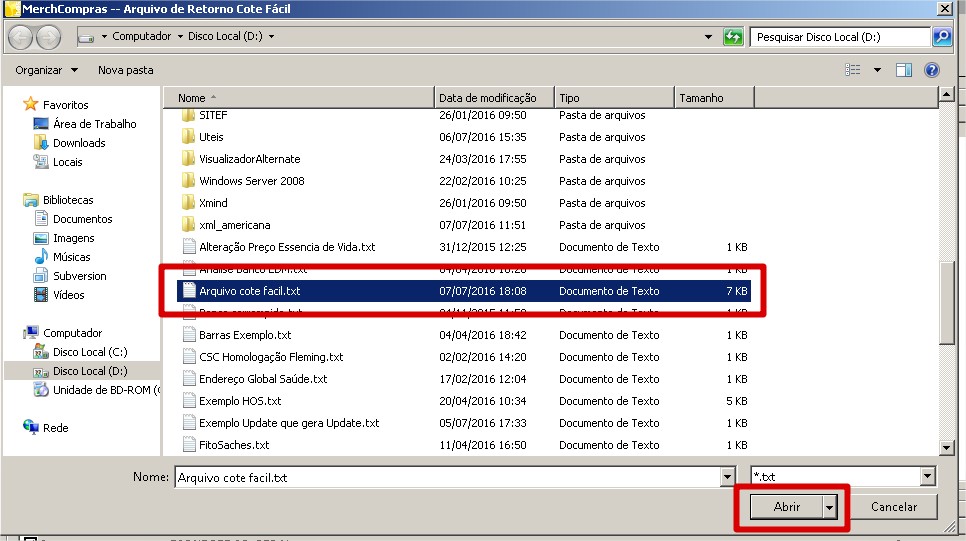This screenshot has width=966, height=541.
Task: Click the refresh button beside address bar
Action: (733, 37)
